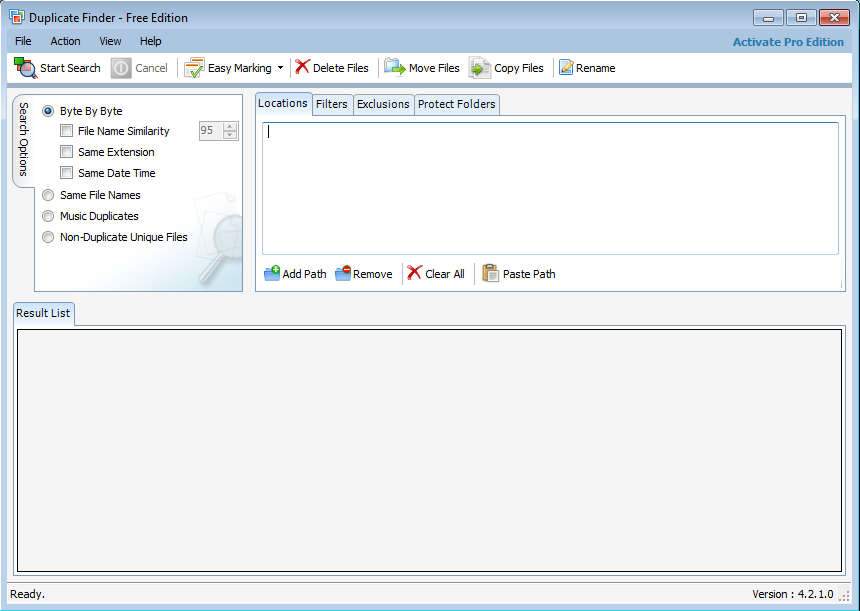The width and height of the screenshot is (860, 611).
Task: Click the Delete Files red X icon
Action: [x=302, y=67]
